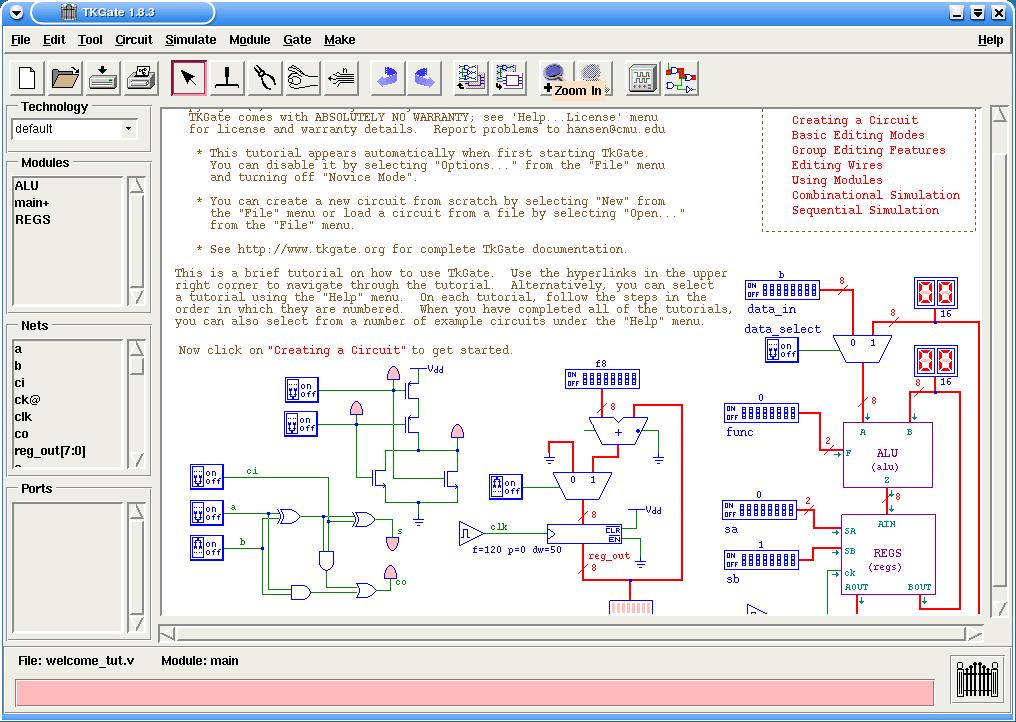
Task: Open the Gate menu
Action: (x=297, y=40)
